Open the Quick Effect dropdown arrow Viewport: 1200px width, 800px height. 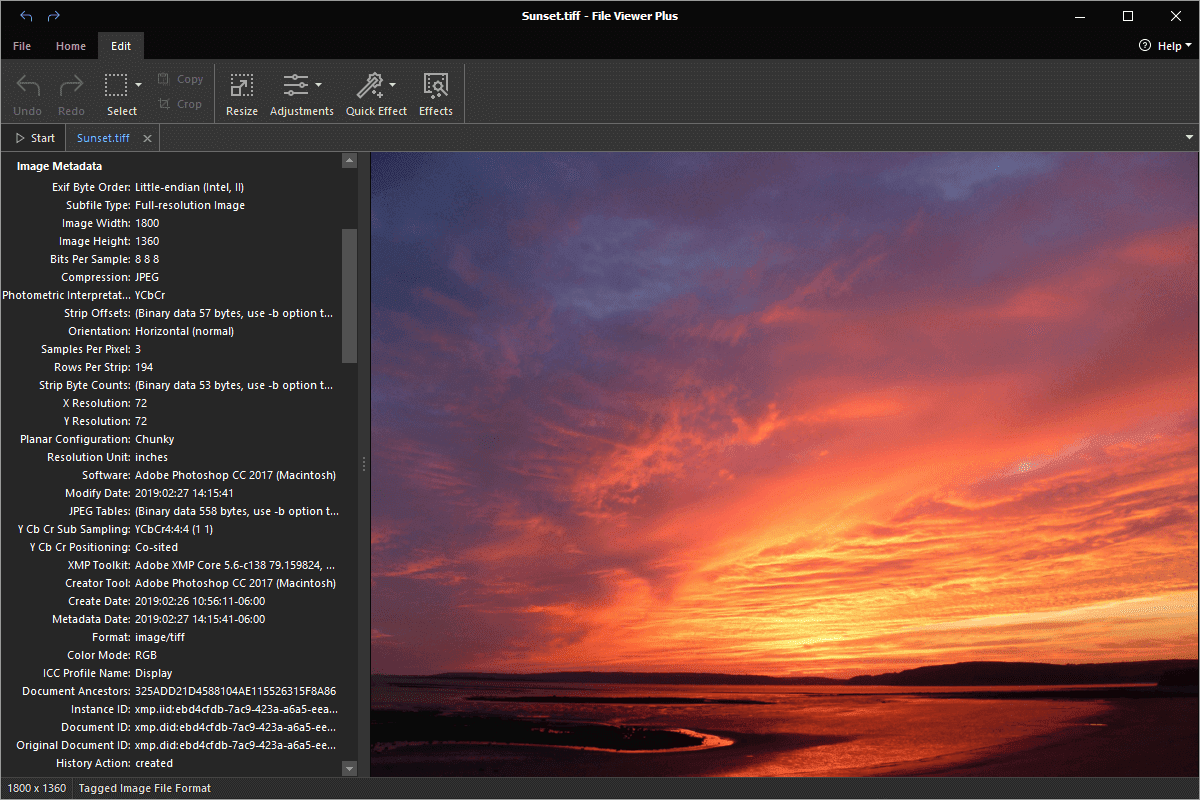point(392,85)
